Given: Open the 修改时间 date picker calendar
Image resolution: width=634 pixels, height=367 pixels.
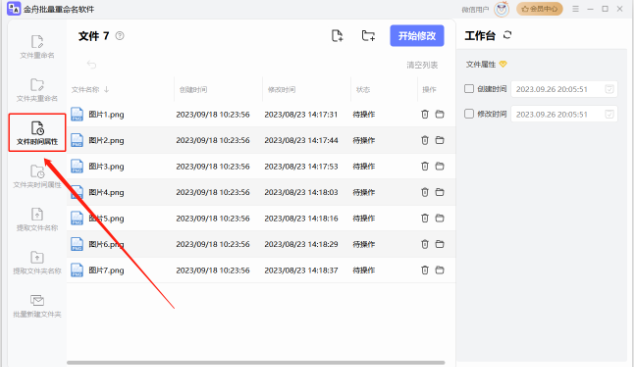Looking at the screenshot, I should tap(609, 114).
